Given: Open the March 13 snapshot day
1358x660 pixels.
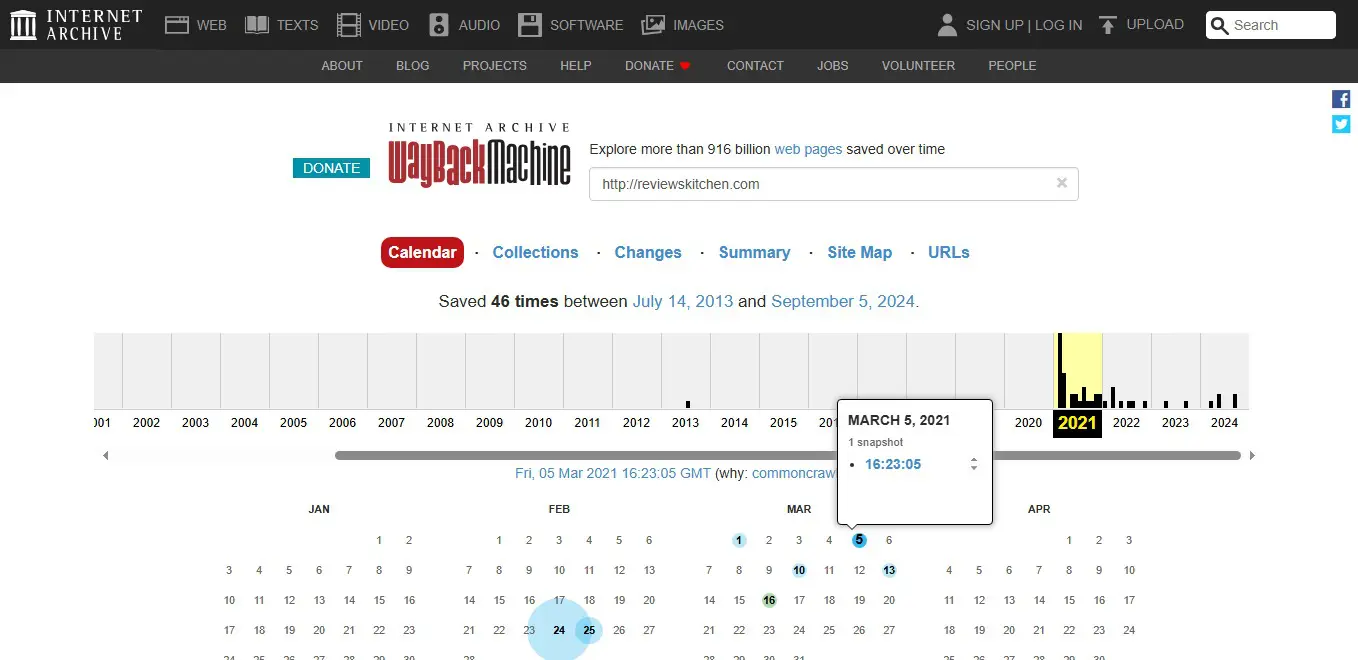Looking at the screenshot, I should coord(889,571).
